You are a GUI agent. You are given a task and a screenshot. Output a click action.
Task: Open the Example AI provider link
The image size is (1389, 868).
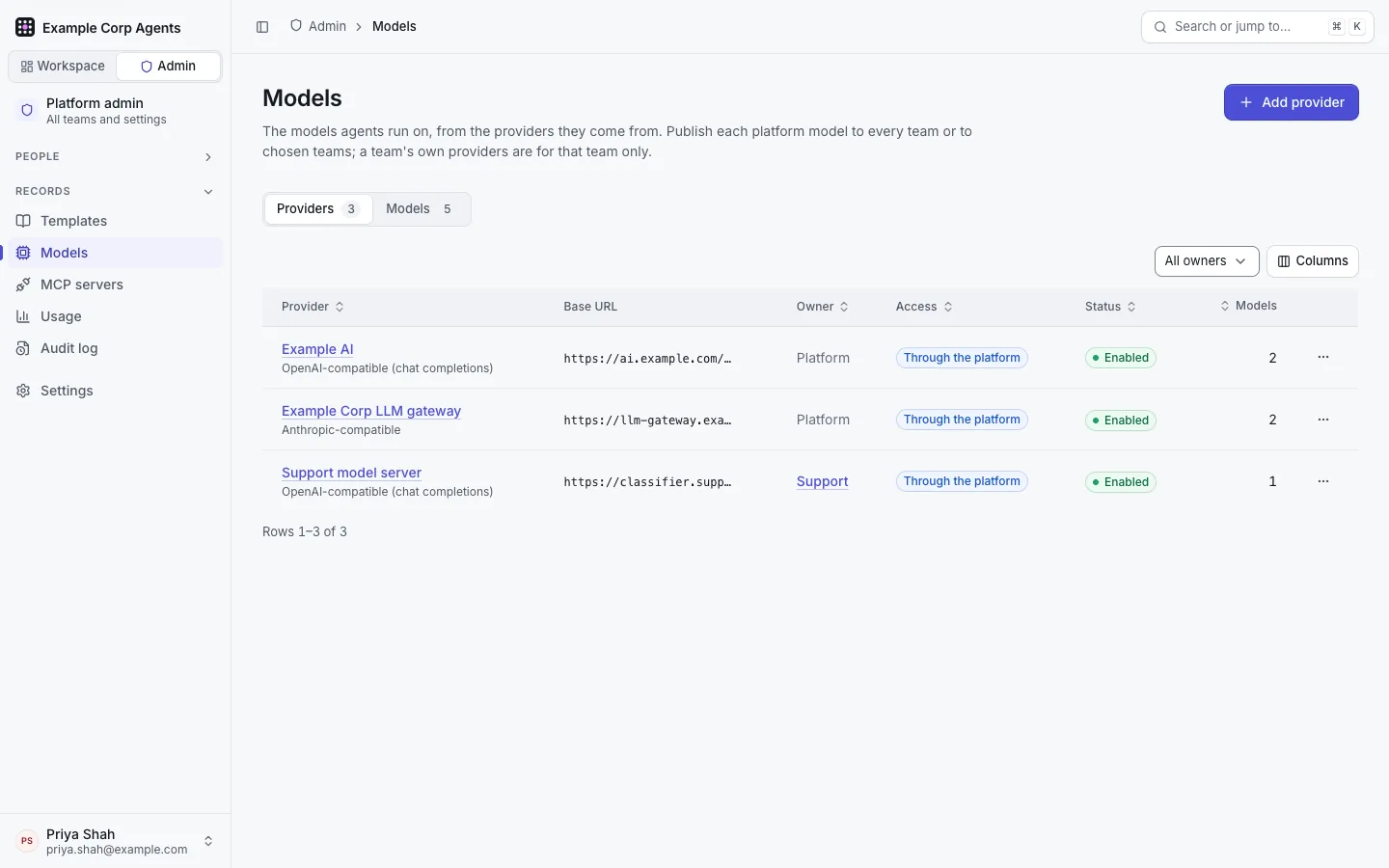pos(317,349)
